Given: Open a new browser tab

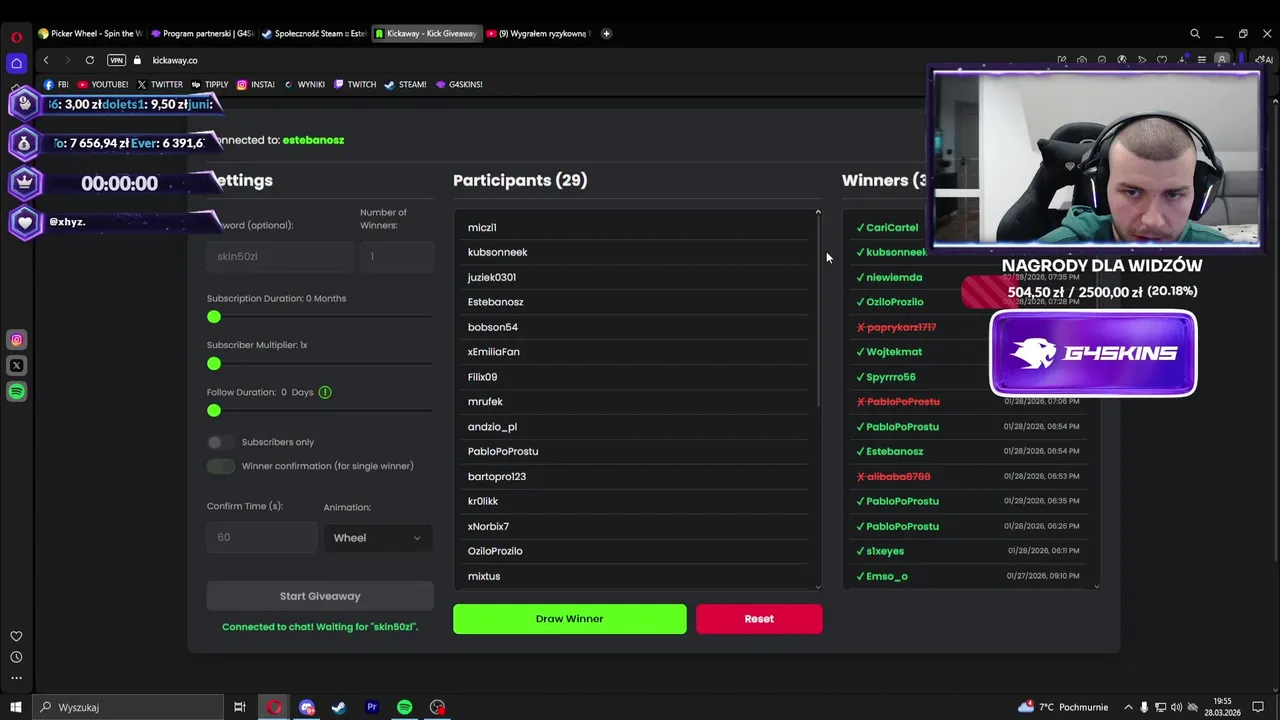Looking at the screenshot, I should (606, 33).
